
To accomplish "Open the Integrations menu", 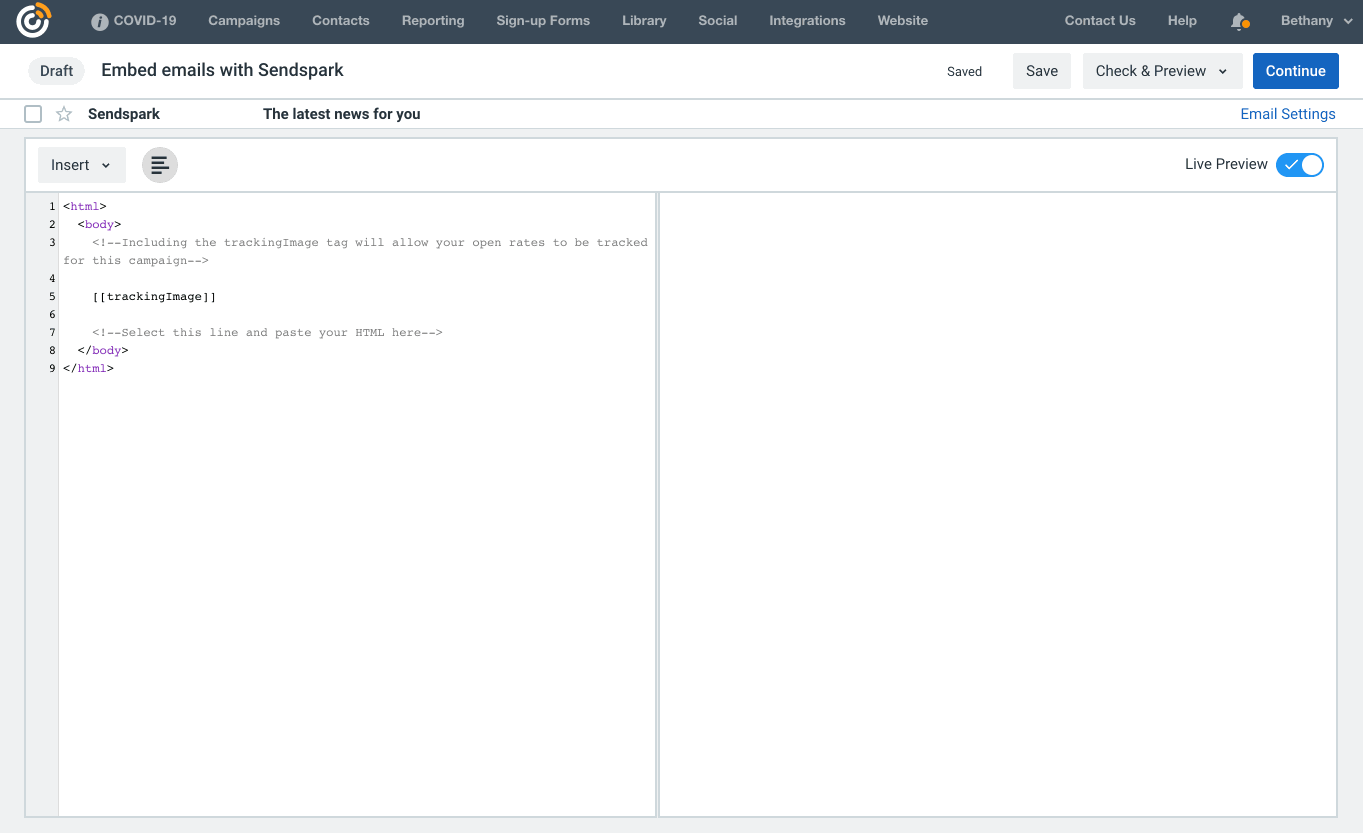I will [807, 20].
